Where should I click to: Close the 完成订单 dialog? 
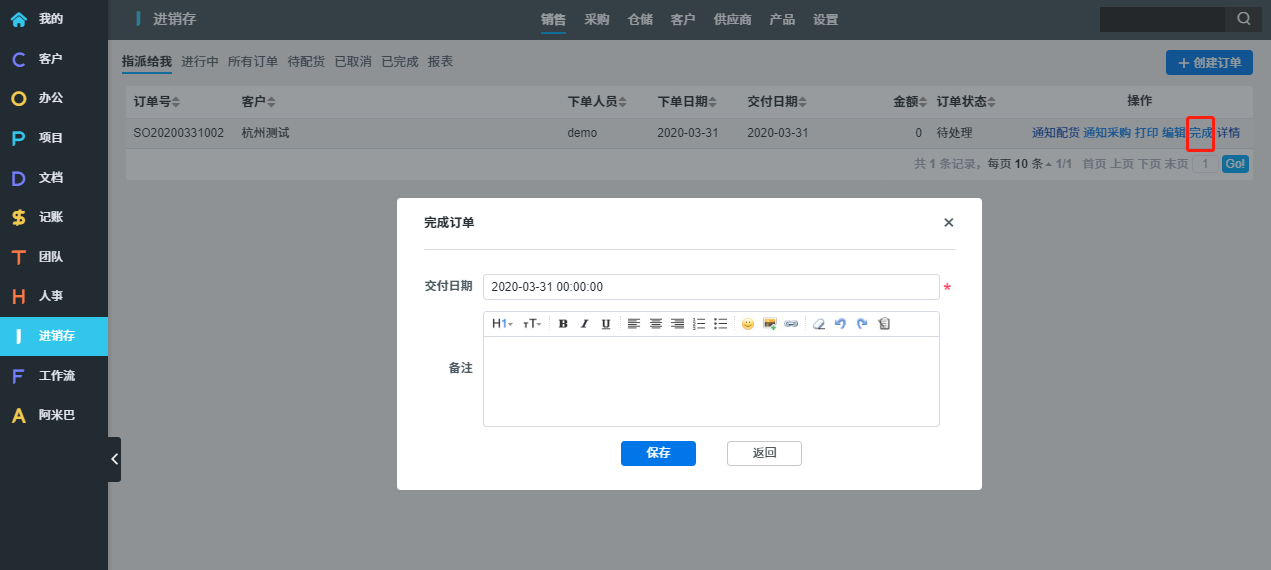(948, 223)
